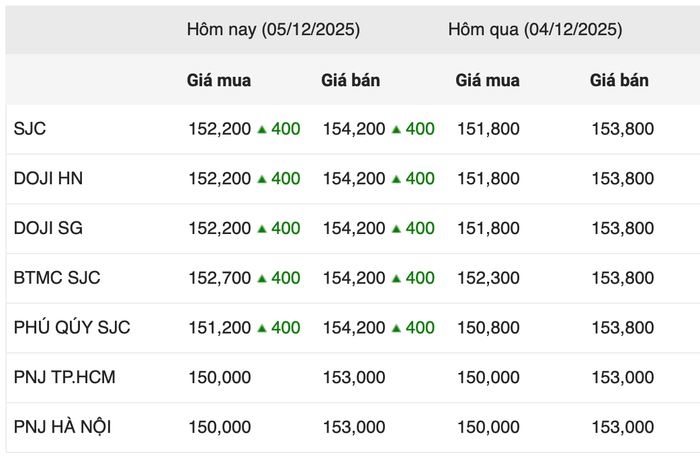
Task: Click green up arrow beside SJC sell price
Action: coord(396,129)
